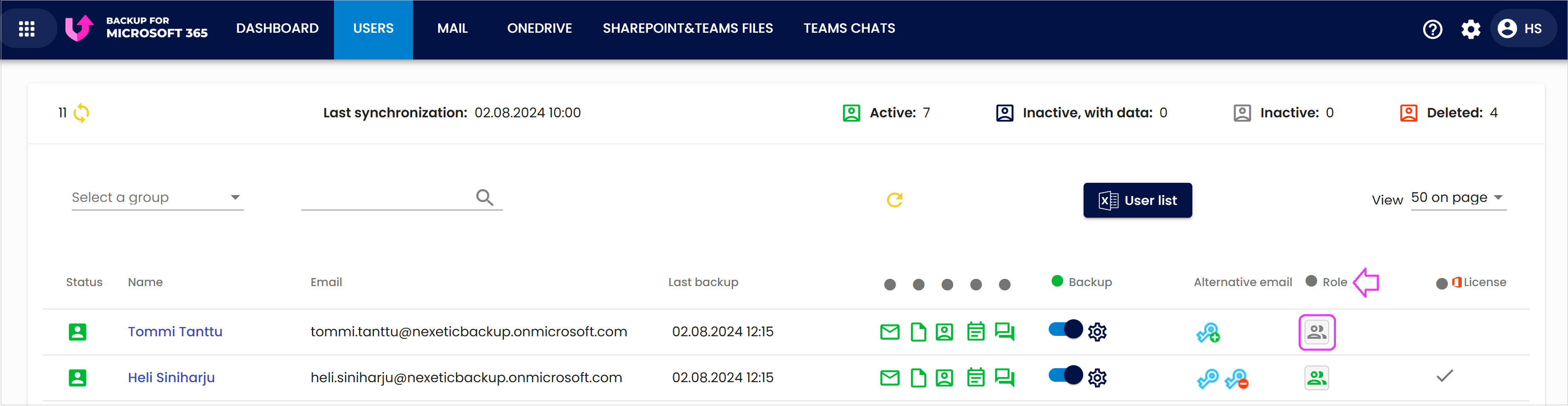Open the DASHBOARD menu item
The height and width of the screenshot is (406, 1568).
click(277, 28)
